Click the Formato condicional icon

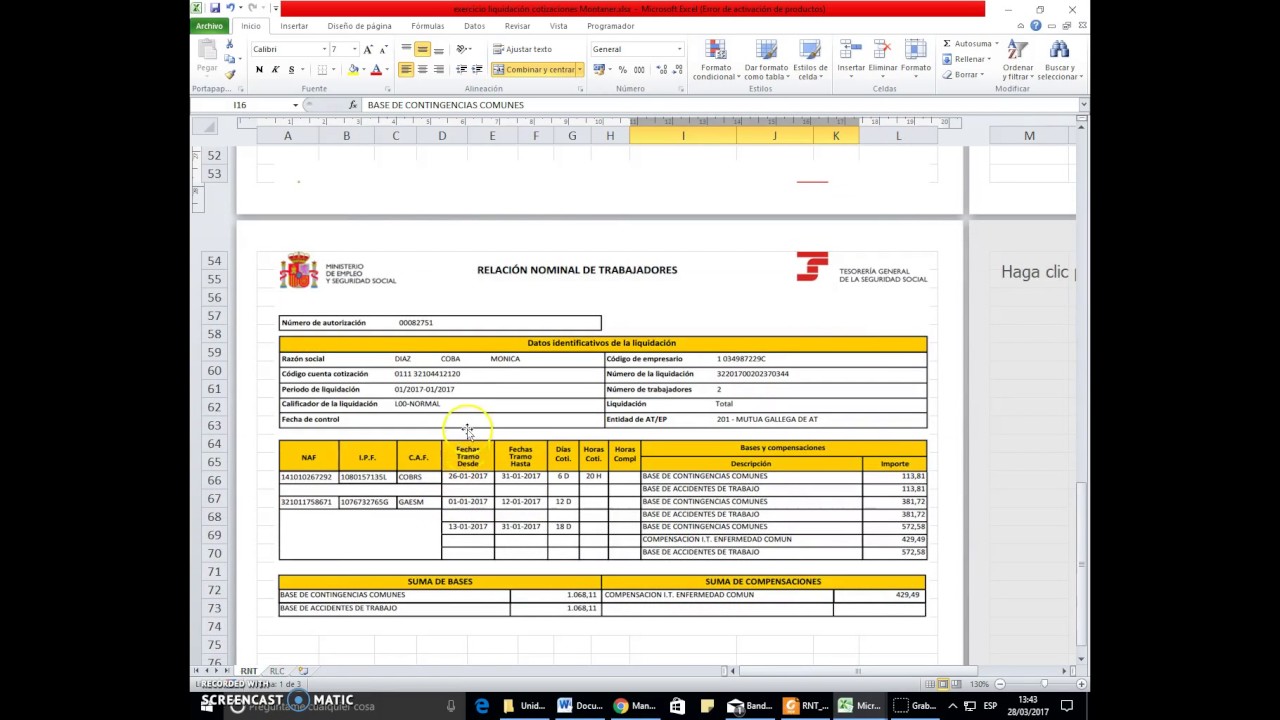coord(714,60)
